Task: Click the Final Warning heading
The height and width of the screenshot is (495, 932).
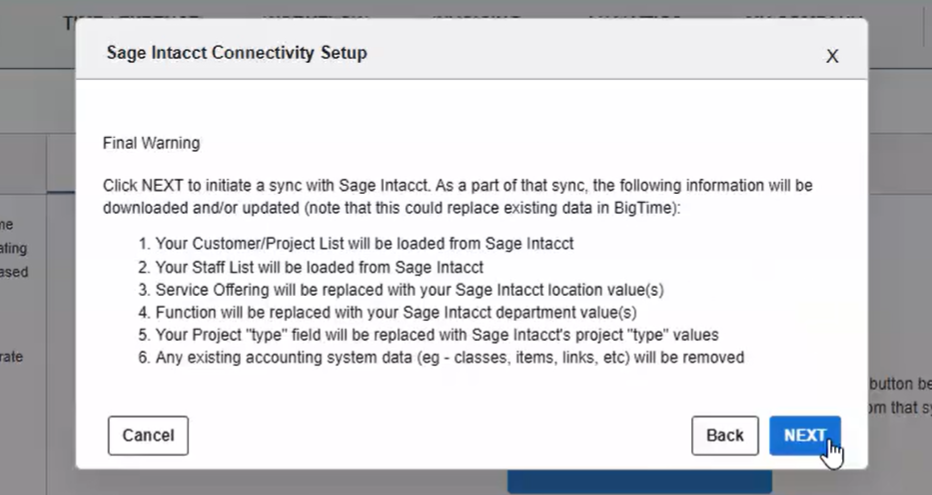Action: (x=151, y=143)
